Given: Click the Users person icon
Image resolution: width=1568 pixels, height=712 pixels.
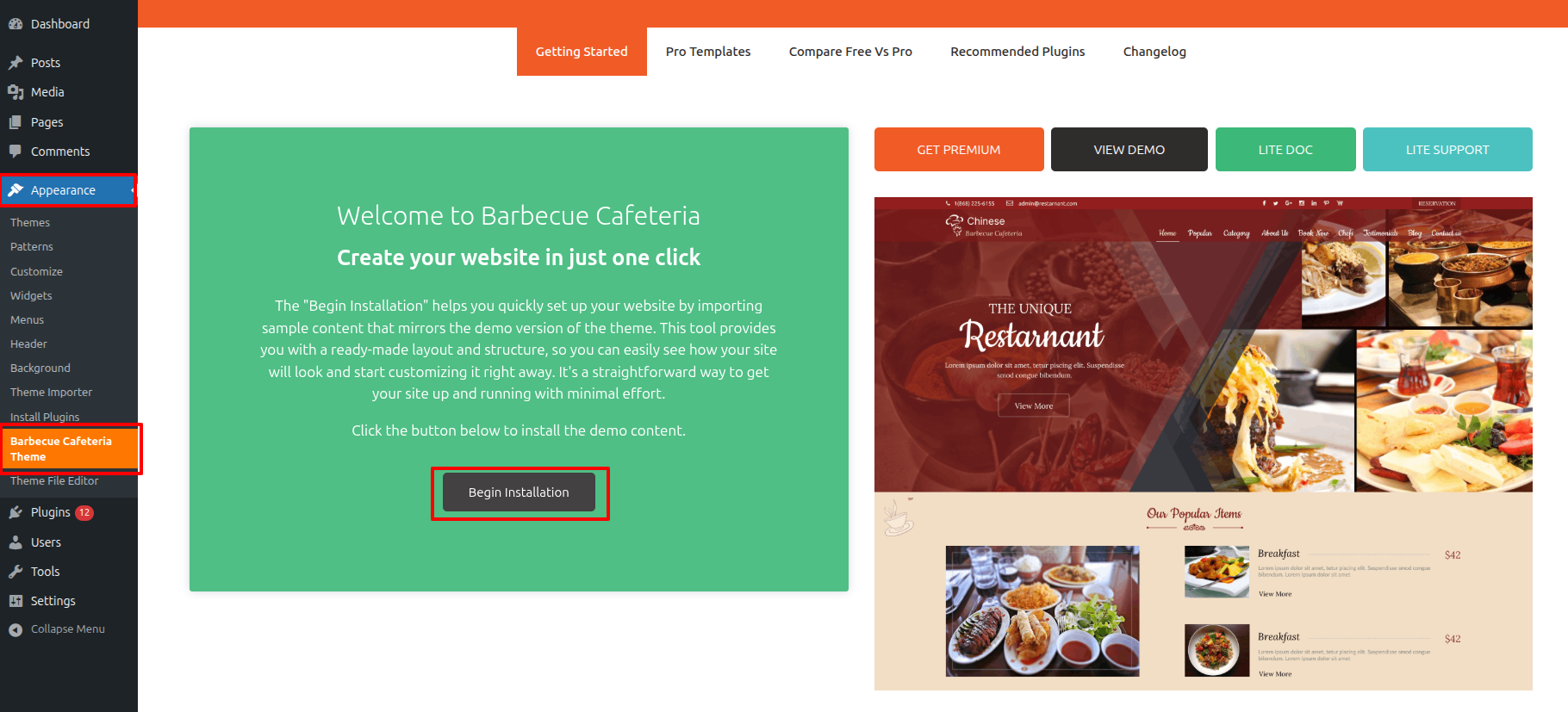Looking at the screenshot, I should 16,542.
